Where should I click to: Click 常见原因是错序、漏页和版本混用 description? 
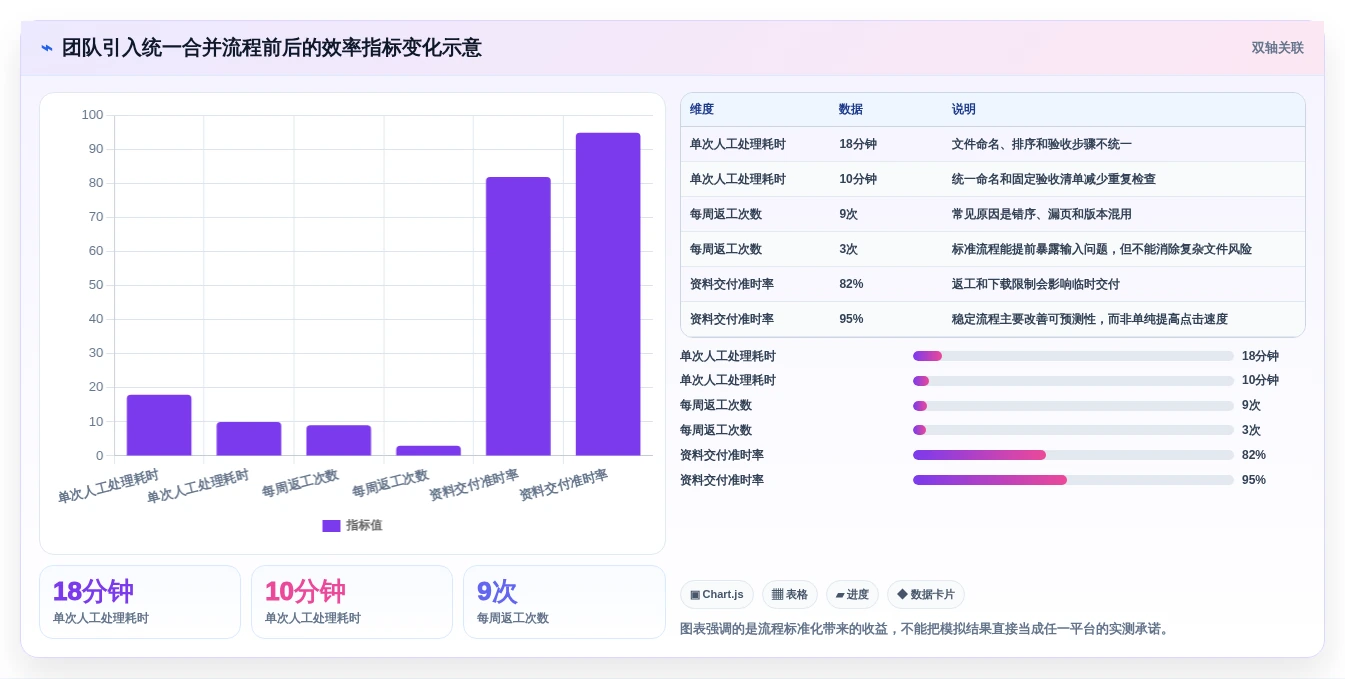1042,215
